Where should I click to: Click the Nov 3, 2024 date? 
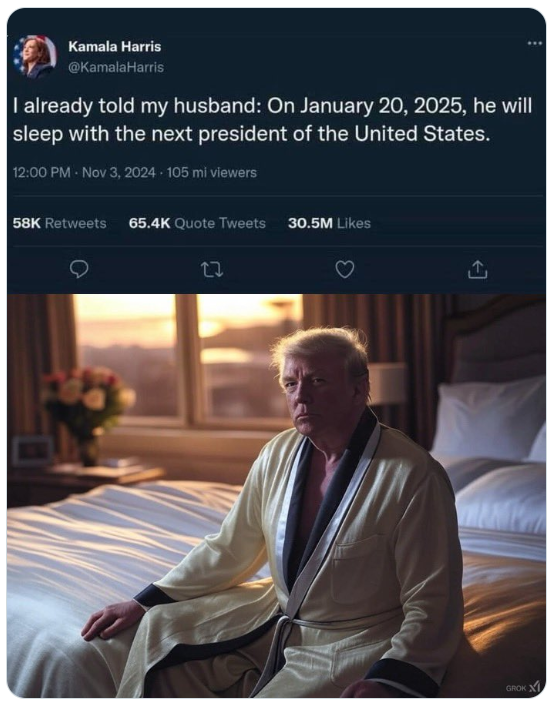pyautogui.click(x=119, y=172)
